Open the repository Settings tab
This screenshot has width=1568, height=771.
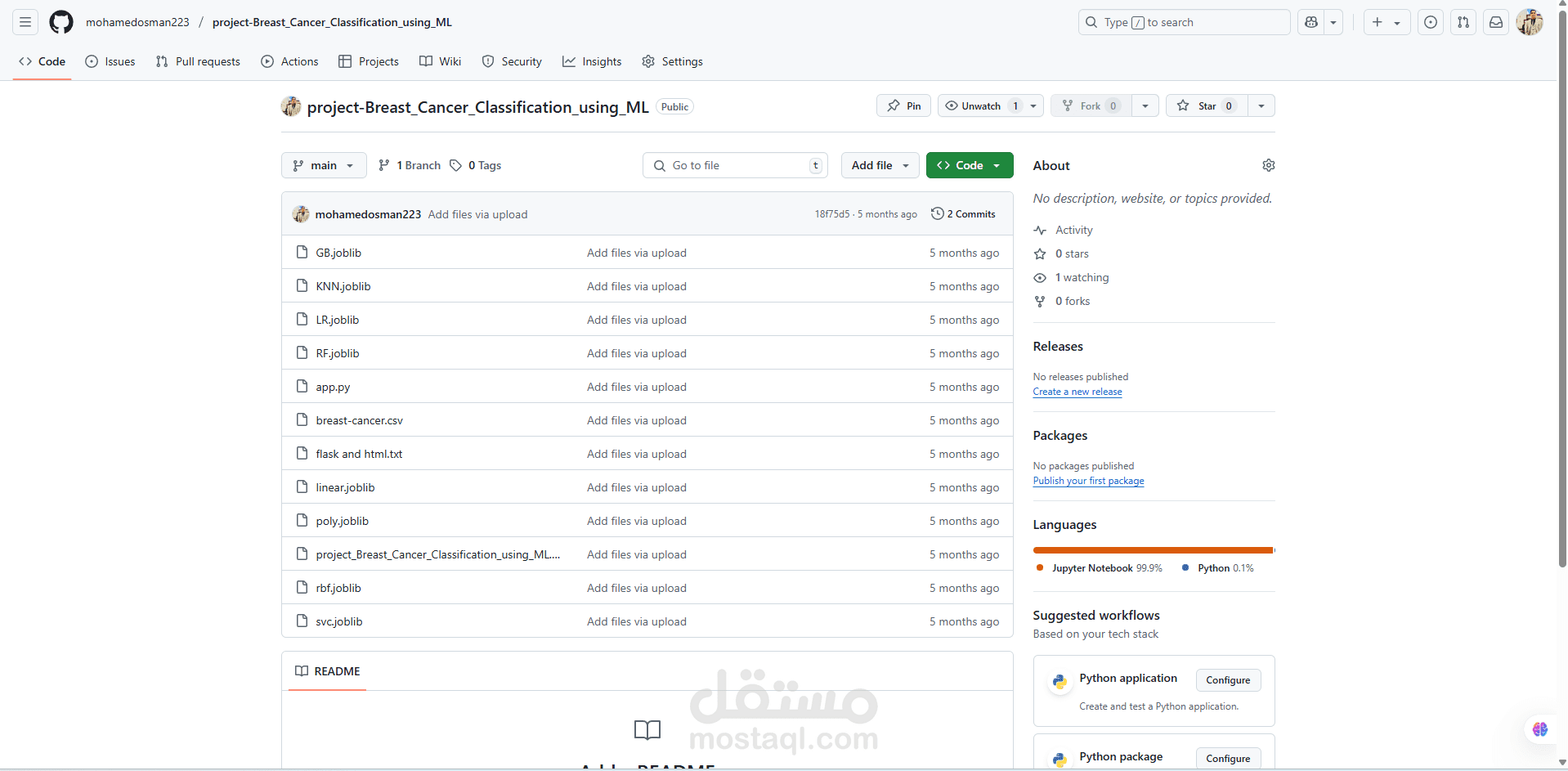[673, 61]
